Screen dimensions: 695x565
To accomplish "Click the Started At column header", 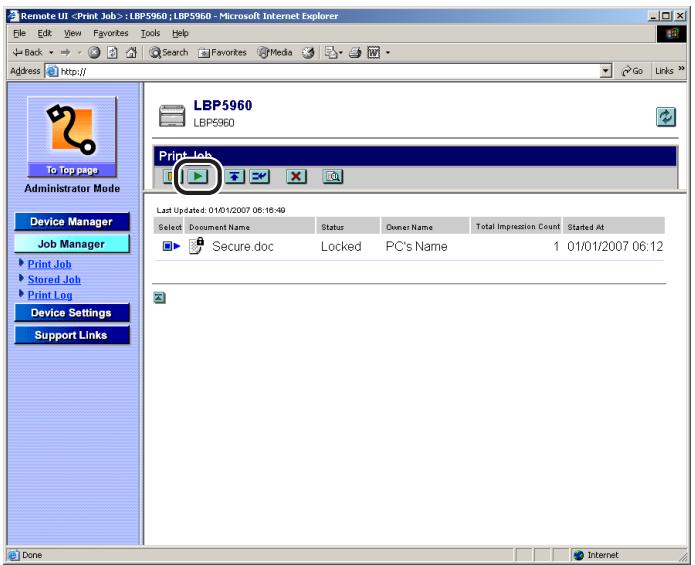I will coord(613,226).
